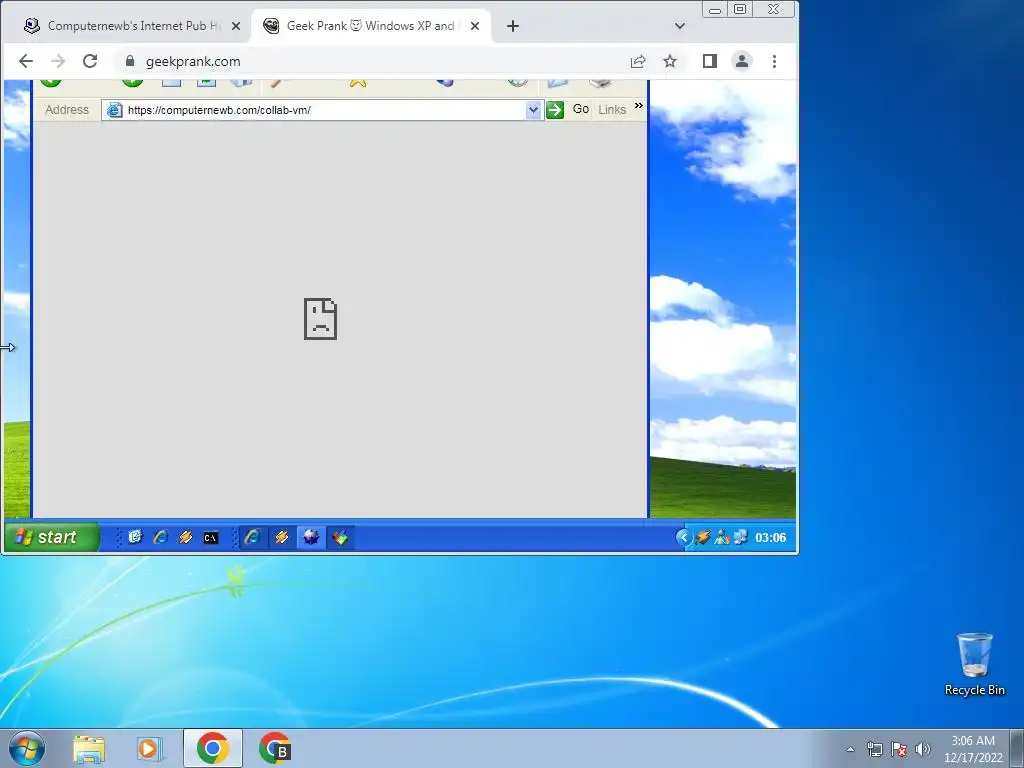The height and width of the screenshot is (768, 1024).
Task: Open command prompt from XP quick launch
Action: click(x=210, y=538)
